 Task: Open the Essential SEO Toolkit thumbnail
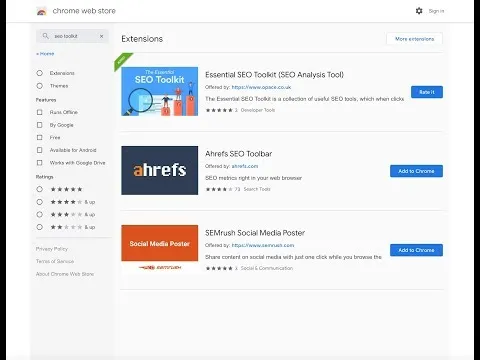160,91
